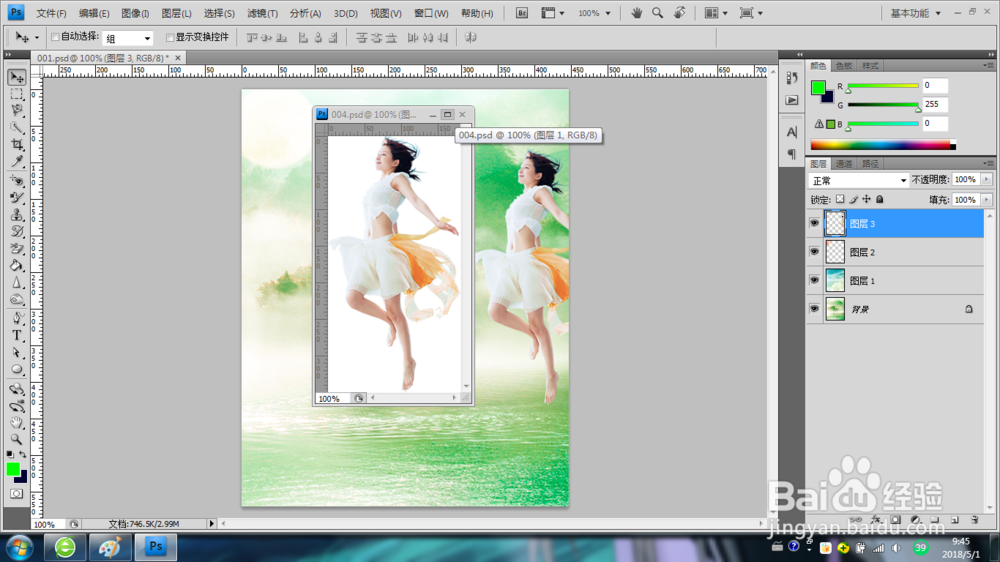Image resolution: width=1000 pixels, height=562 pixels.
Task: Select the Paint Bucket tool
Action: point(17,265)
